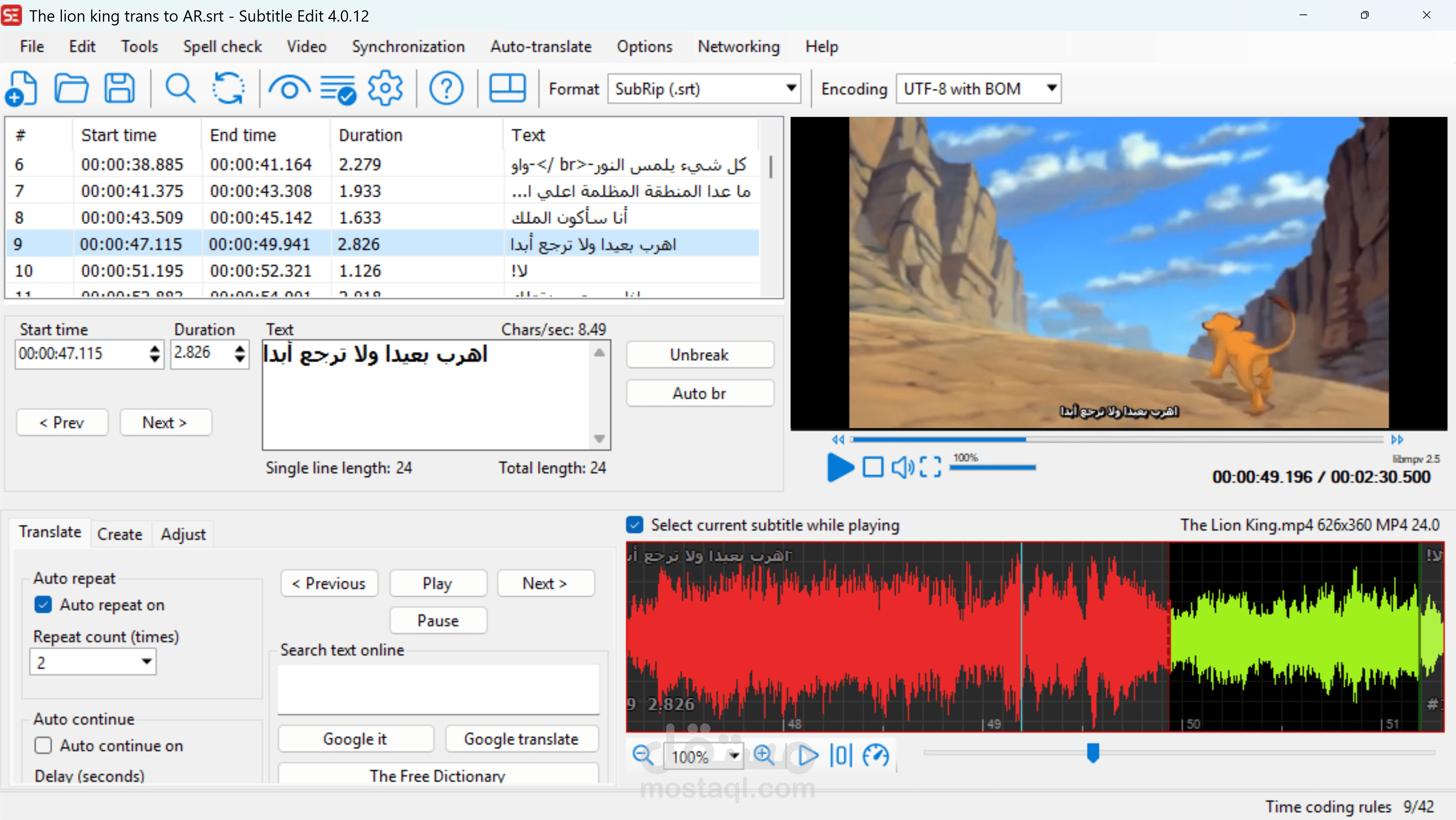
Task: Click Duration spinner arrows
Action: coord(240,354)
